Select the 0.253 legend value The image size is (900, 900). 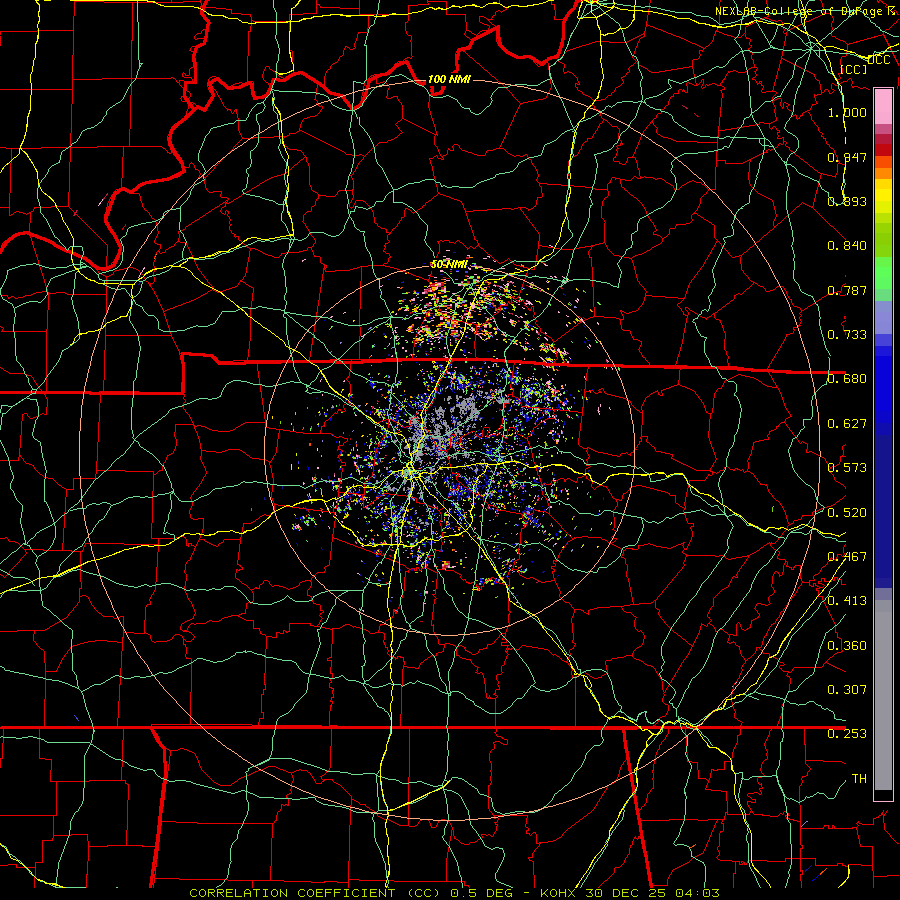pos(847,734)
